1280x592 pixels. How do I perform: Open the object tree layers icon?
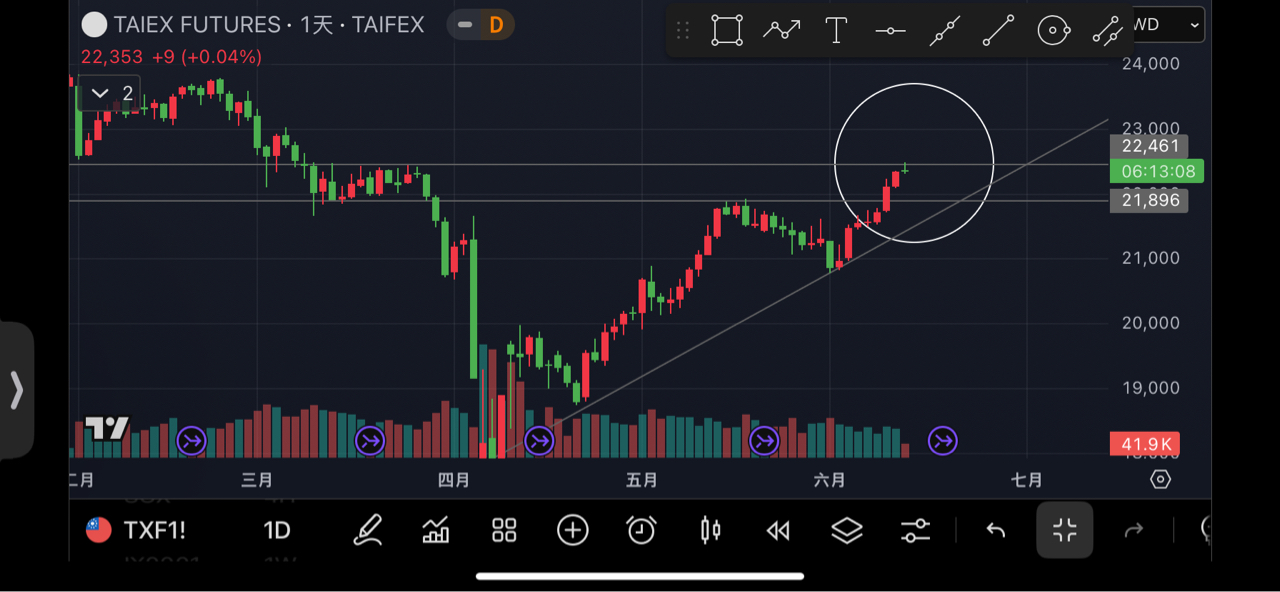pyautogui.click(x=847, y=530)
